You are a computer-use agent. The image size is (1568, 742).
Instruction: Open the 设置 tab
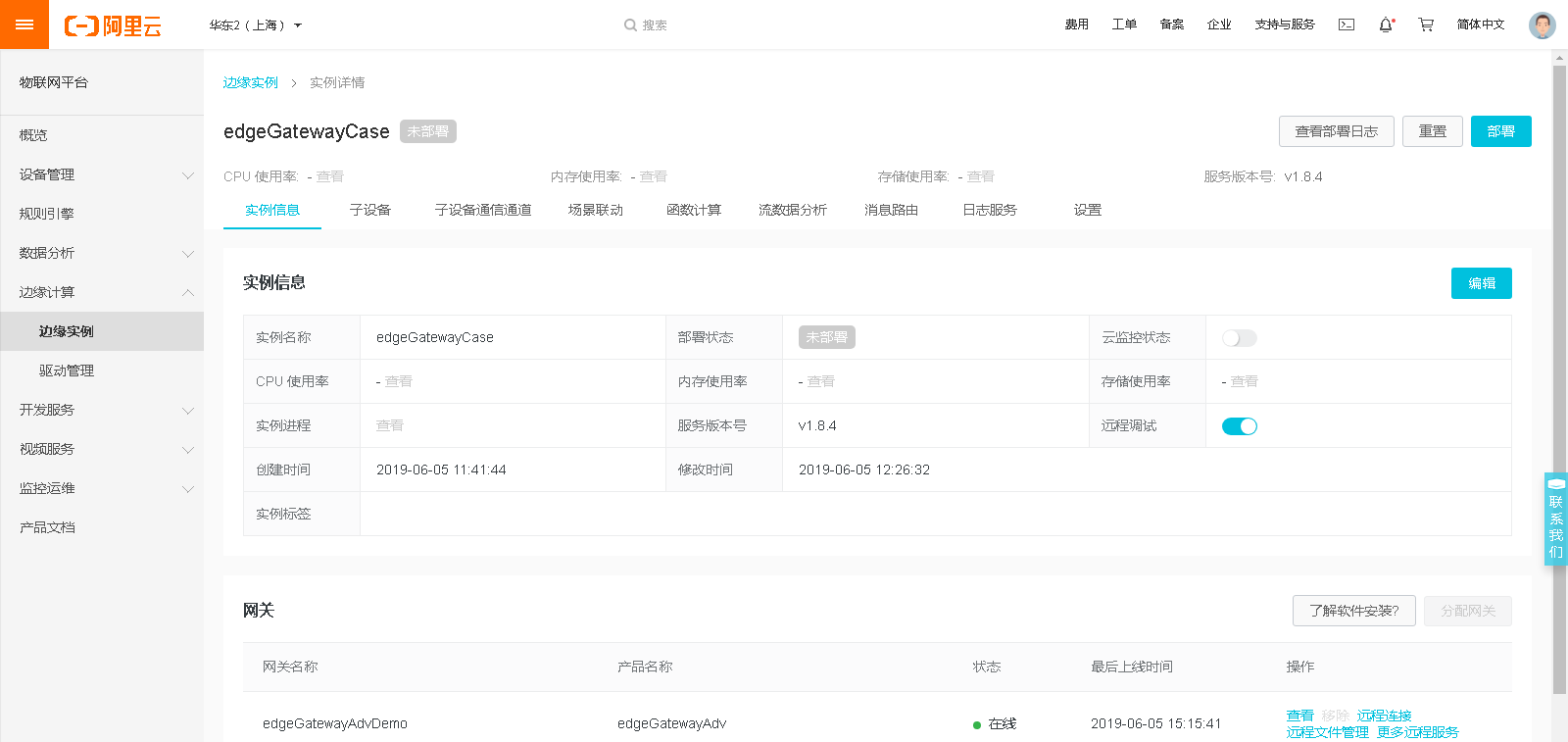[x=1088, y=210]
